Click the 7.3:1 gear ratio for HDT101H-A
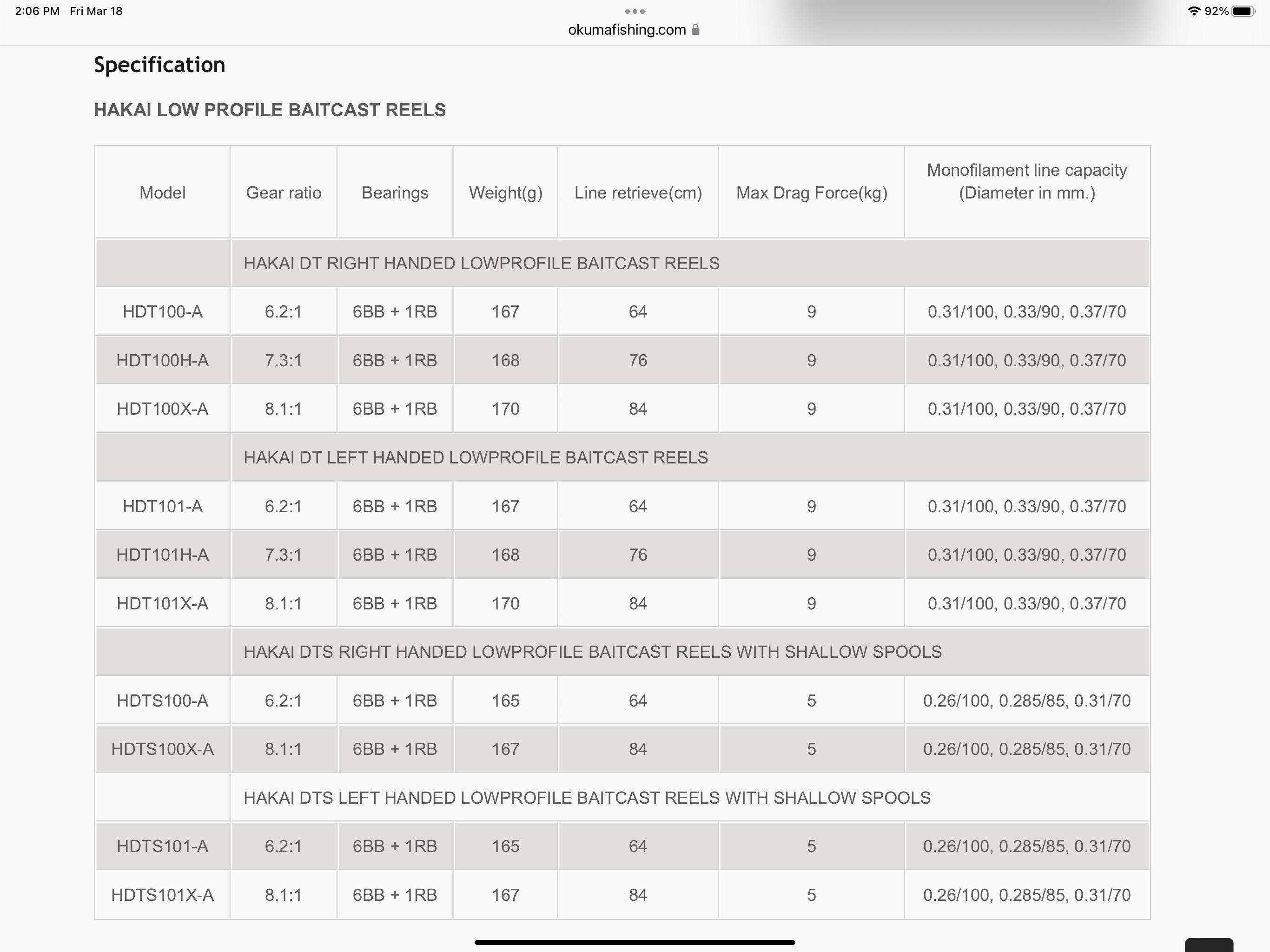Image resolution: width=1270 pixels, height=952 pixels. [284, 555]
